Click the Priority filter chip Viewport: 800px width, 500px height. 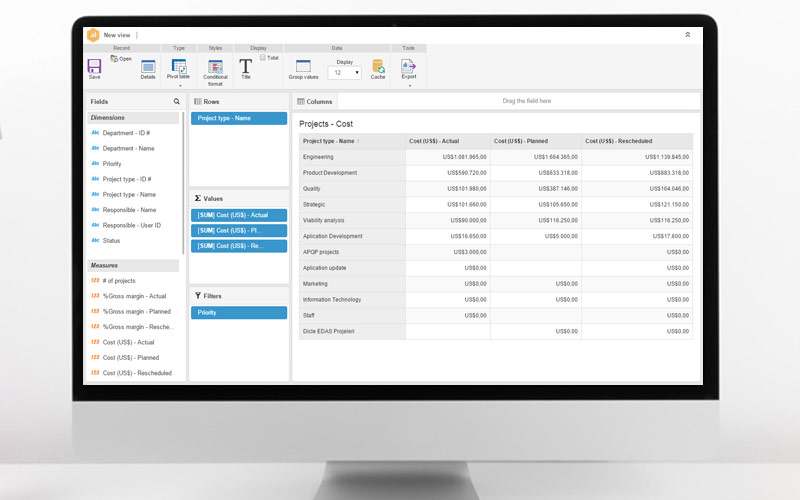coord(239,312)
